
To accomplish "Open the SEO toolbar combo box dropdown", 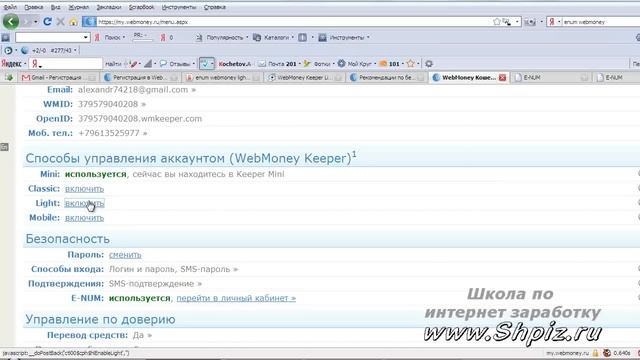I will click(86, 38).
